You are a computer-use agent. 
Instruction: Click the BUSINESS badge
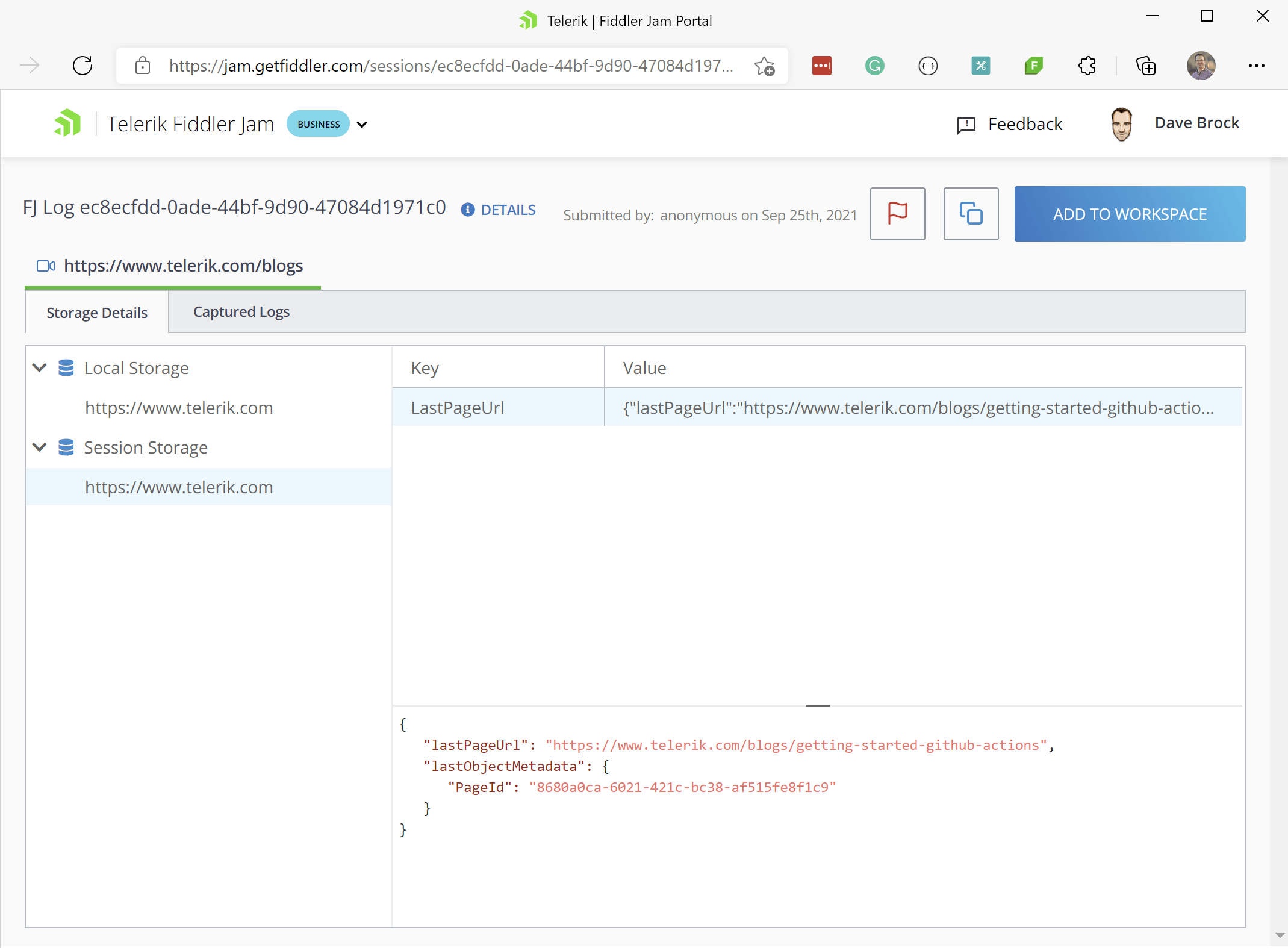pyautogui.click(x=319, y=124)
